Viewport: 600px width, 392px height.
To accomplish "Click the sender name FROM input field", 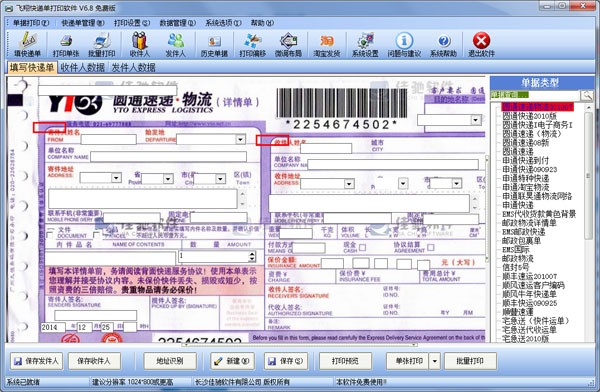I will pyautogui.click(x=109, y=139).
